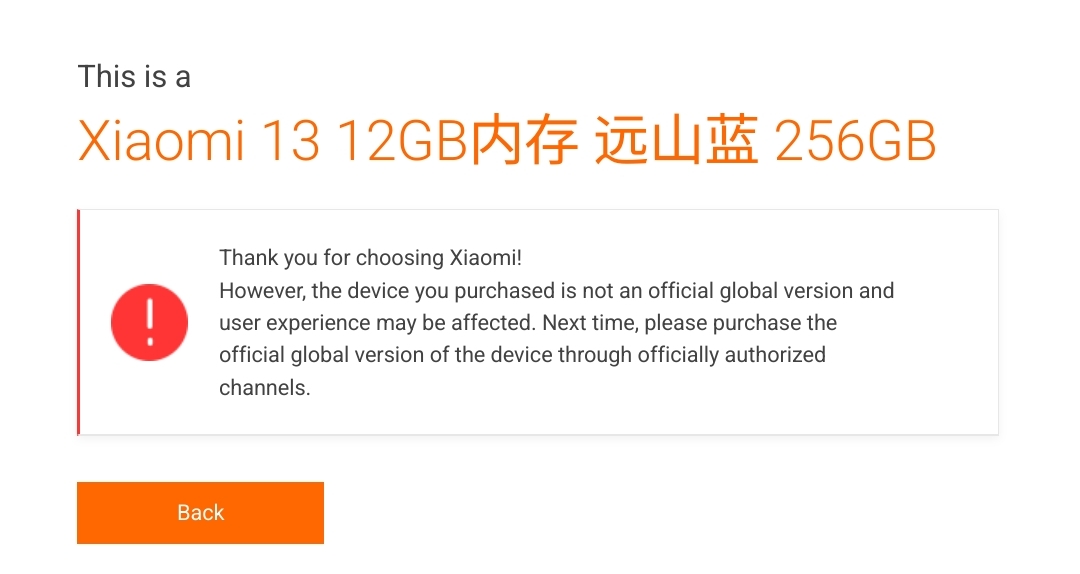Click "Xiaomi 13" in the orange heading
The width and height of the screenshot is (1080, 574).
click(x=199, y=142)
